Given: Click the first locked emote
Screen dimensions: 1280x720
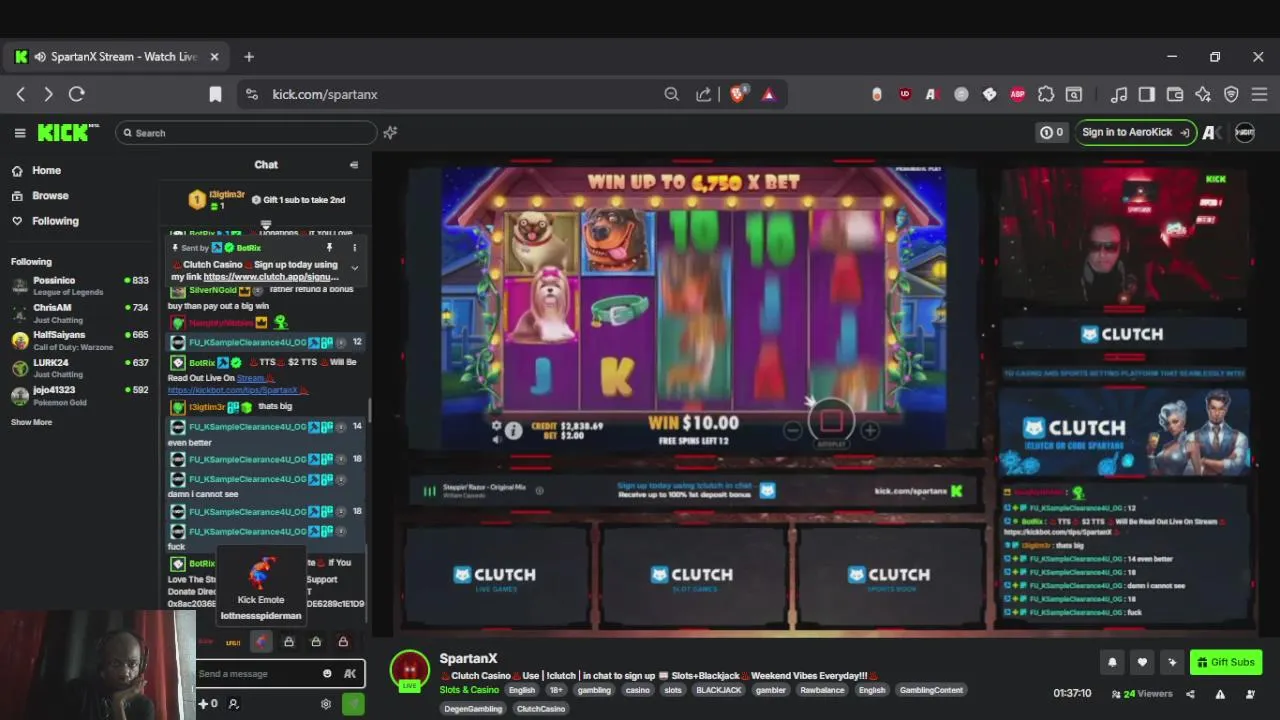Looking at the screenshot, I should coord(289,642).
